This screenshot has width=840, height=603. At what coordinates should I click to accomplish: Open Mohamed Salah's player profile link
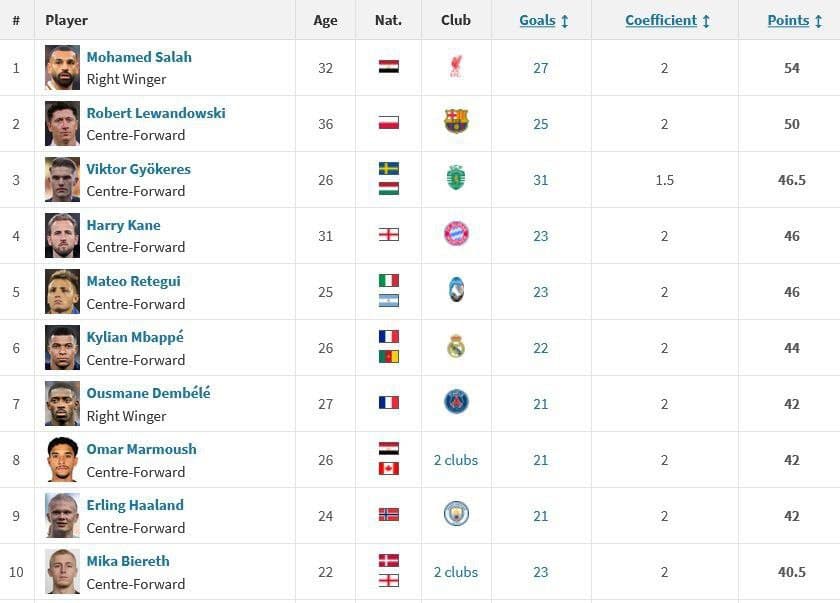click(139, 57)
